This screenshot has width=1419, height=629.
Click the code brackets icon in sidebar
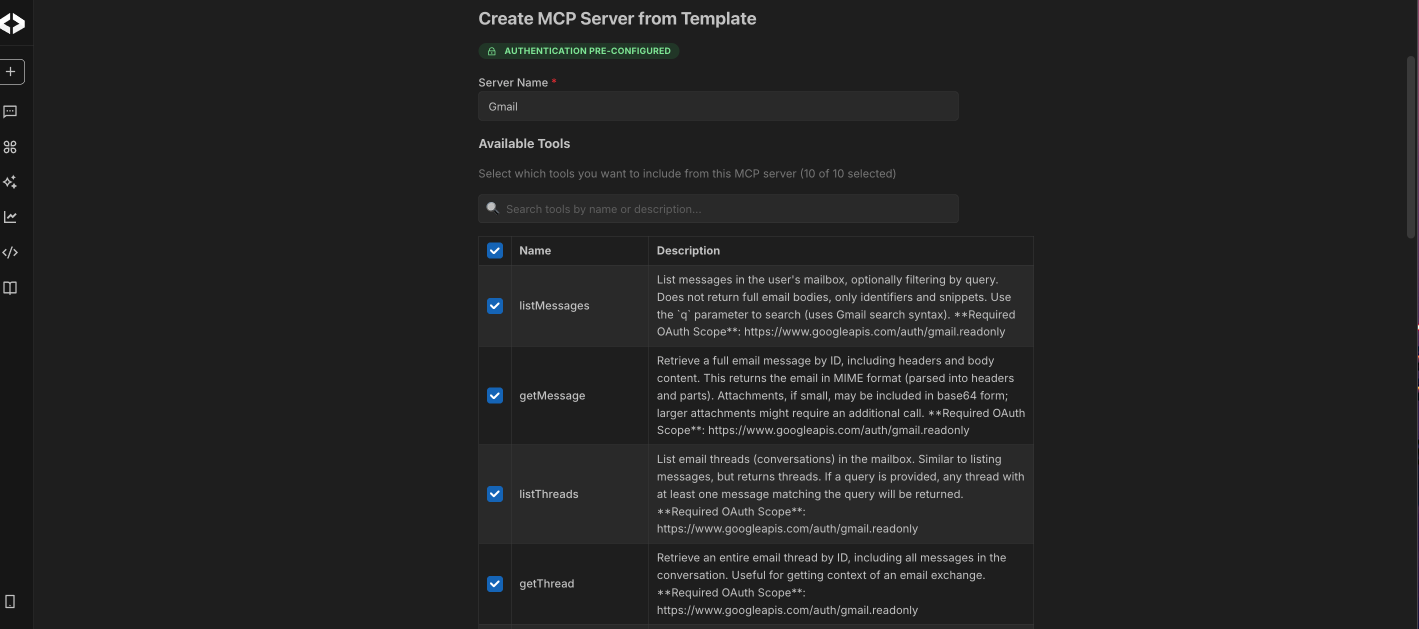pos(10,252)
